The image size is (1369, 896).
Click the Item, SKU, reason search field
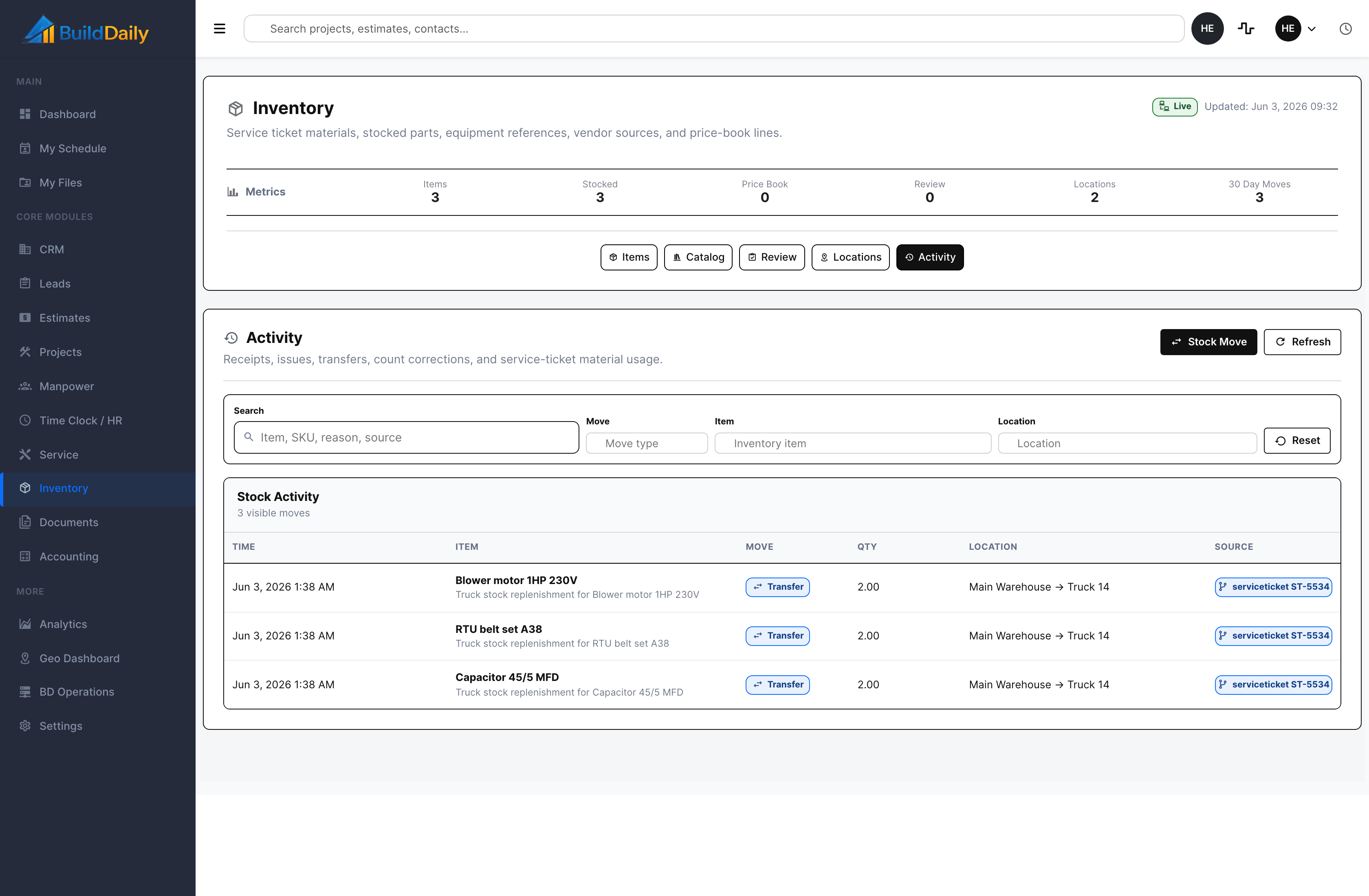[x=406, y=438]
